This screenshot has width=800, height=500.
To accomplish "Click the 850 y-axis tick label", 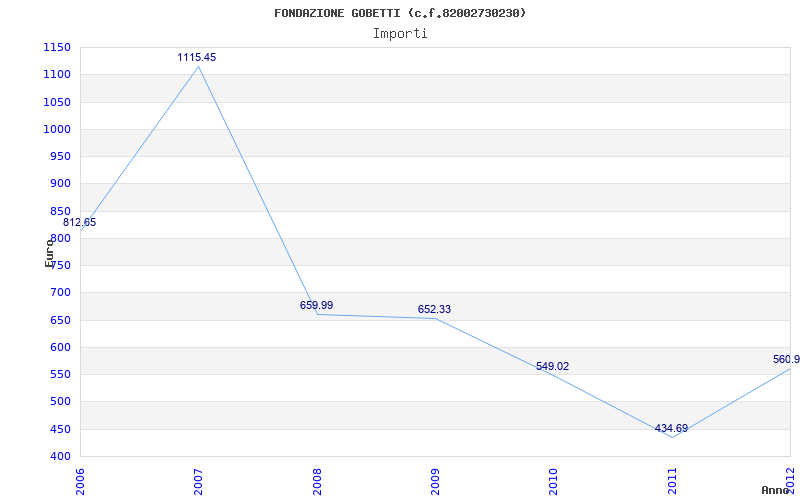I will coord(59,211).
